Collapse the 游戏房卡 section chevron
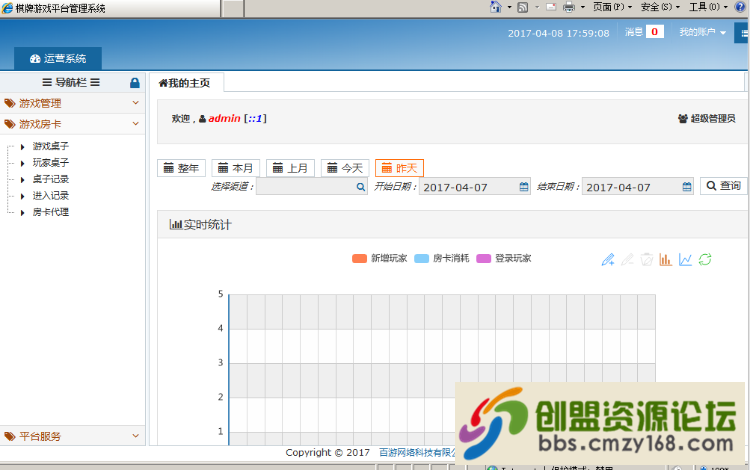The image size is (750, 470). coord(136,124)
